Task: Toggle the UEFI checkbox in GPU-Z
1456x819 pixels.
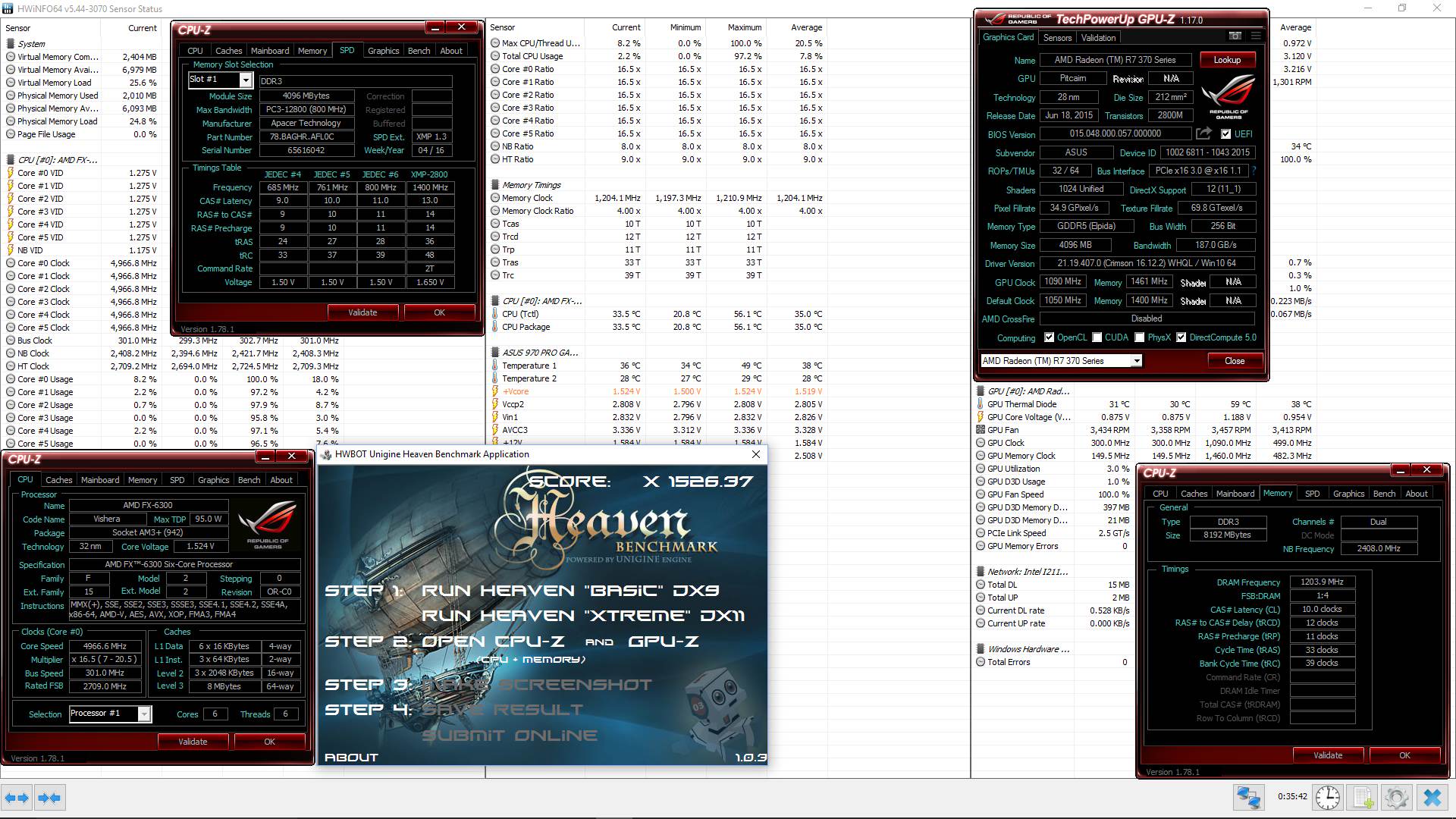Action: click(x=1225, y=134)
